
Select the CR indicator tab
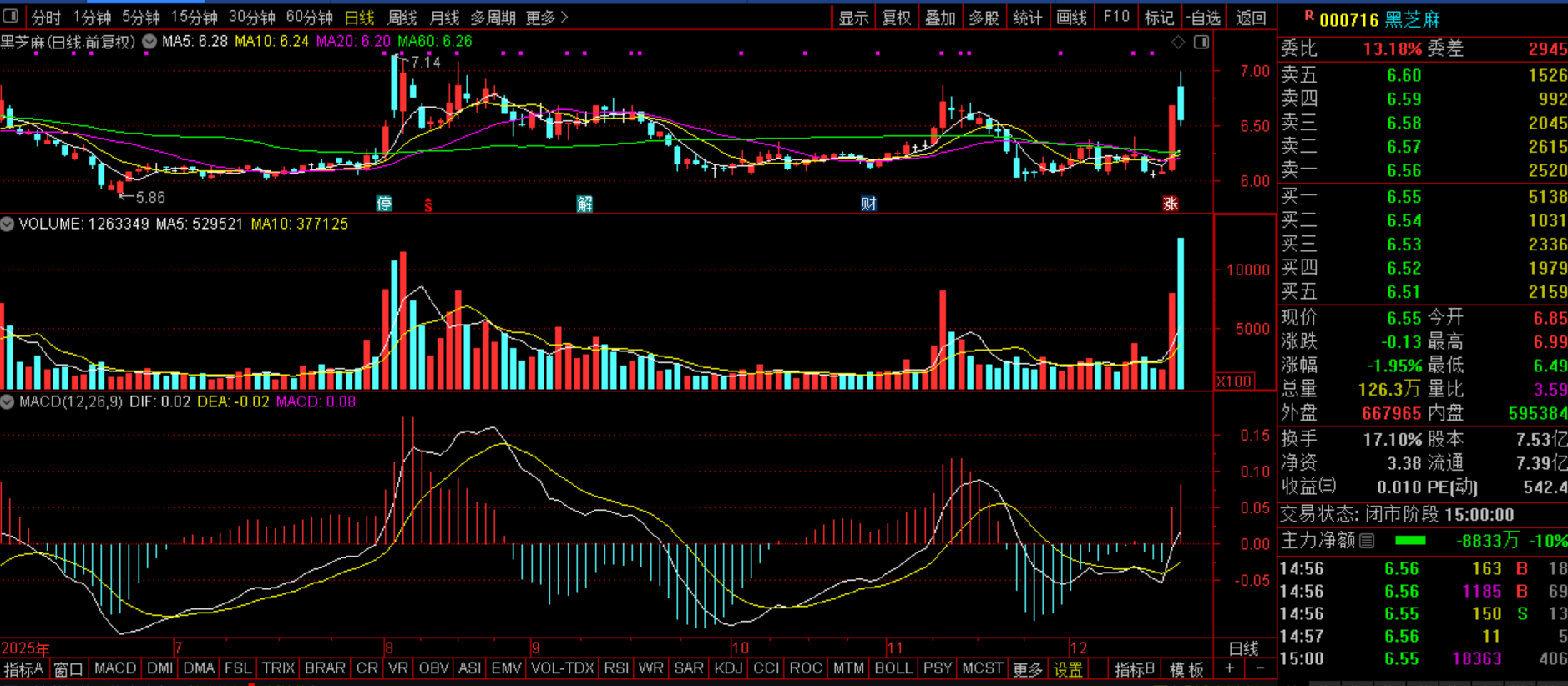367,668
